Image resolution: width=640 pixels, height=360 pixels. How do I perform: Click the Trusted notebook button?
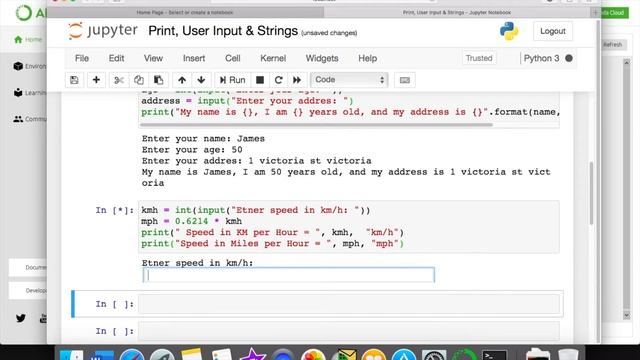[x=479, y=58]
